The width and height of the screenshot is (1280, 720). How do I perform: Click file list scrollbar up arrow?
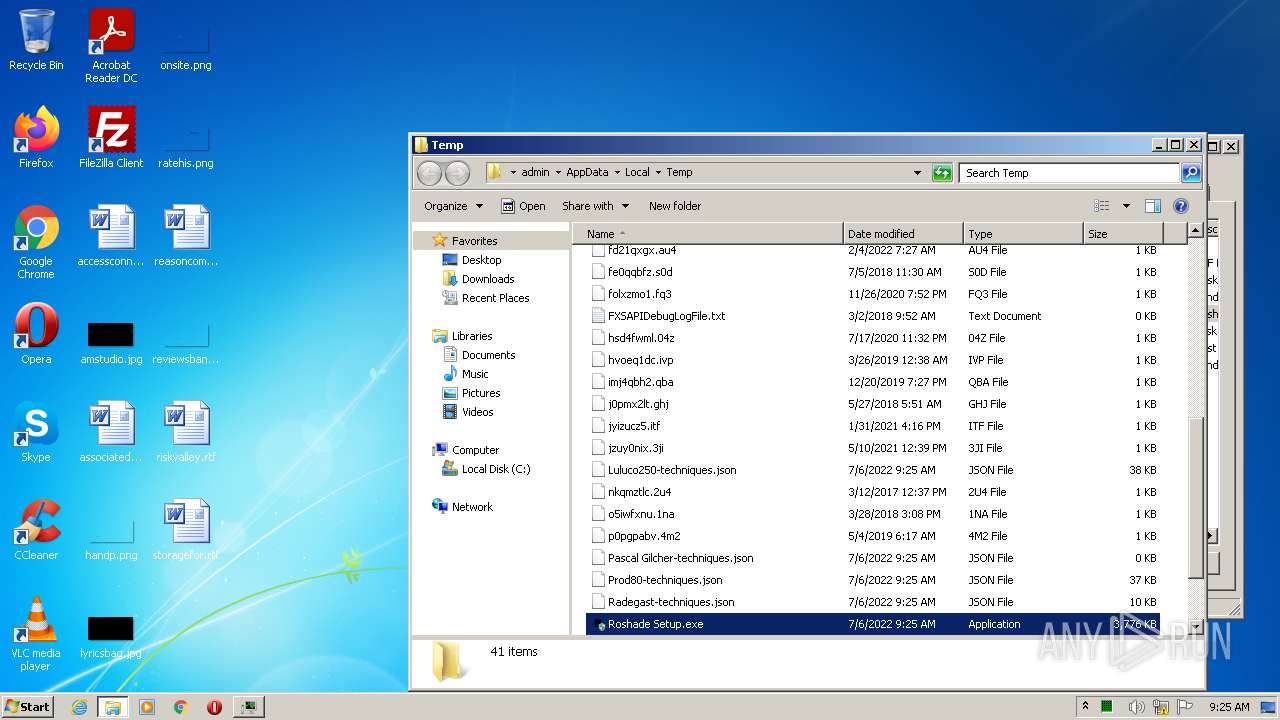pyautogui.click(x=1196, y=232)
